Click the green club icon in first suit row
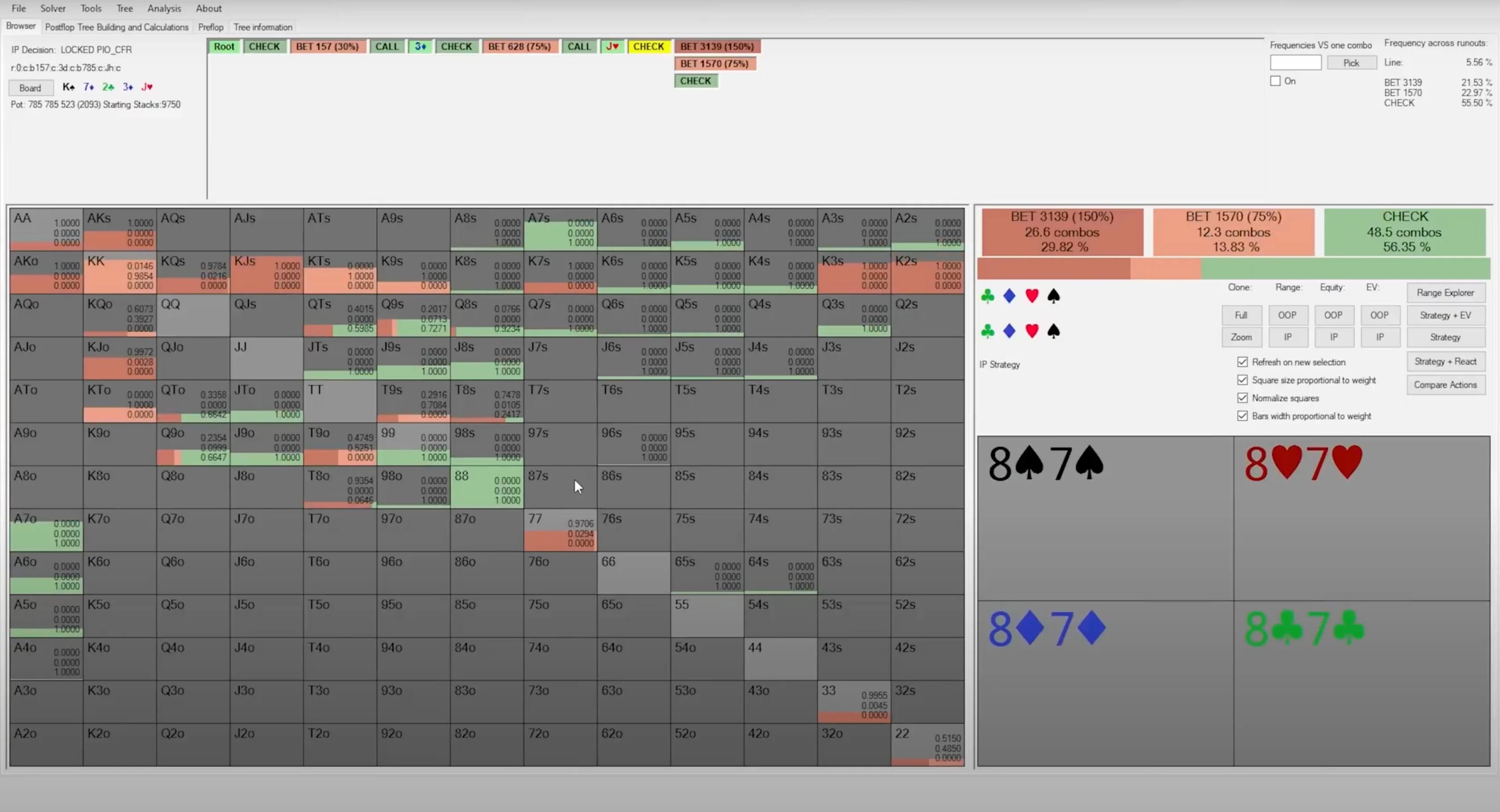The image size is (1500, 812). click(x=987, y=296)
